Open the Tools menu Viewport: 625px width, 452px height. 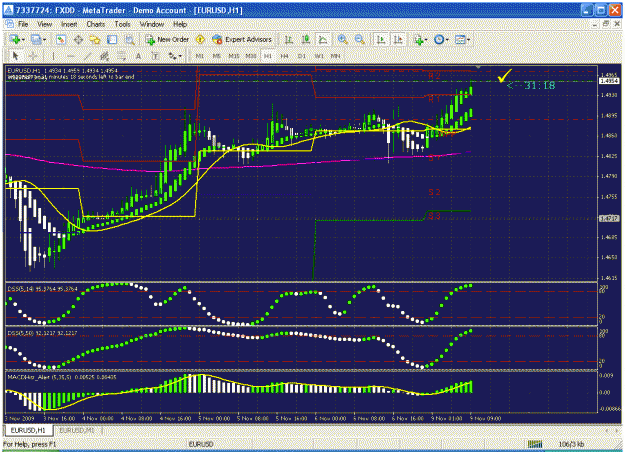point(122,24)
